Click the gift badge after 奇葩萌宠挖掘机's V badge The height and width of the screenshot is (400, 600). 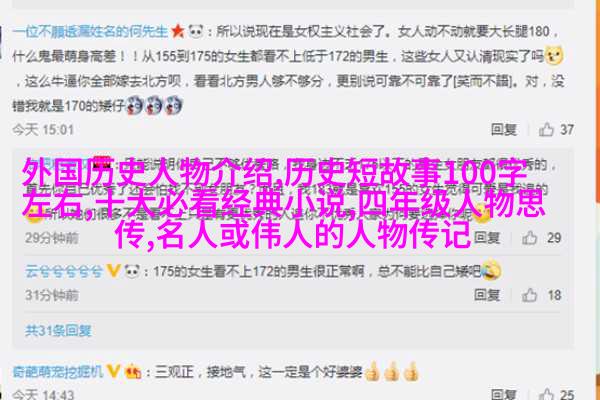(x=132, y=371)
